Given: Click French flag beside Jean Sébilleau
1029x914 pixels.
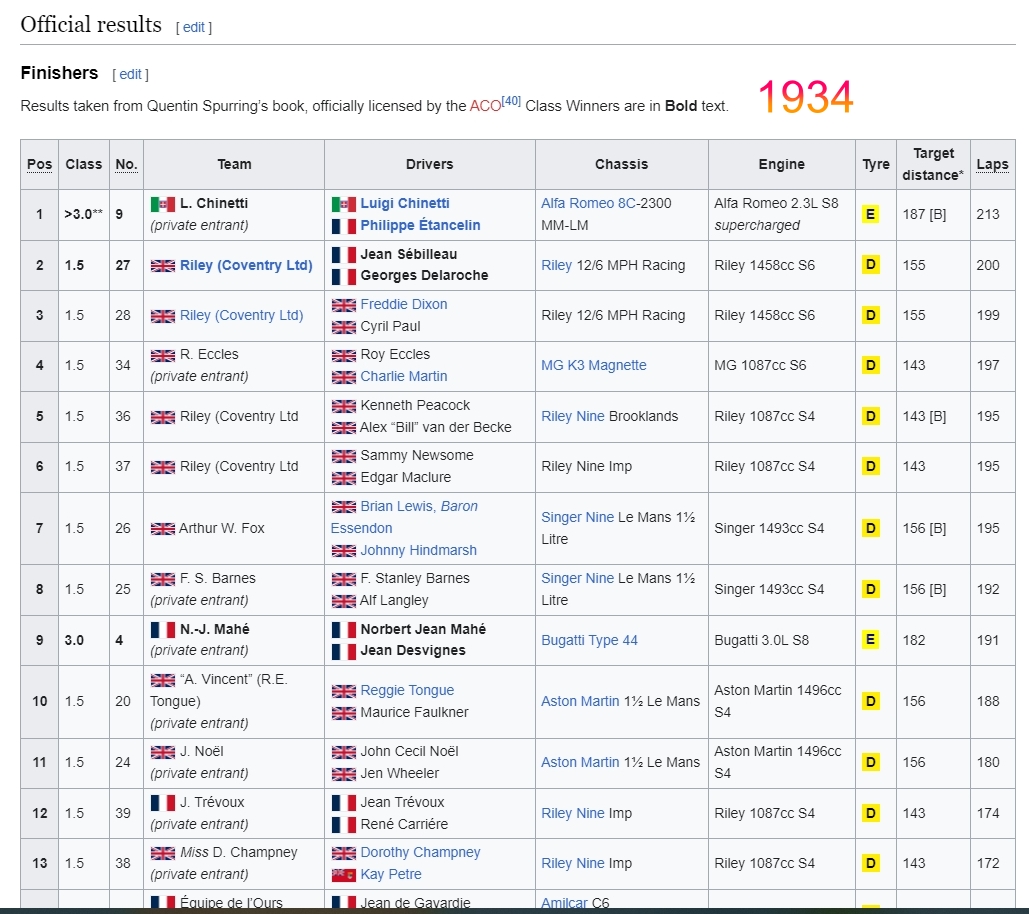Looking at the screenshot, I should (x=344, y=255).
